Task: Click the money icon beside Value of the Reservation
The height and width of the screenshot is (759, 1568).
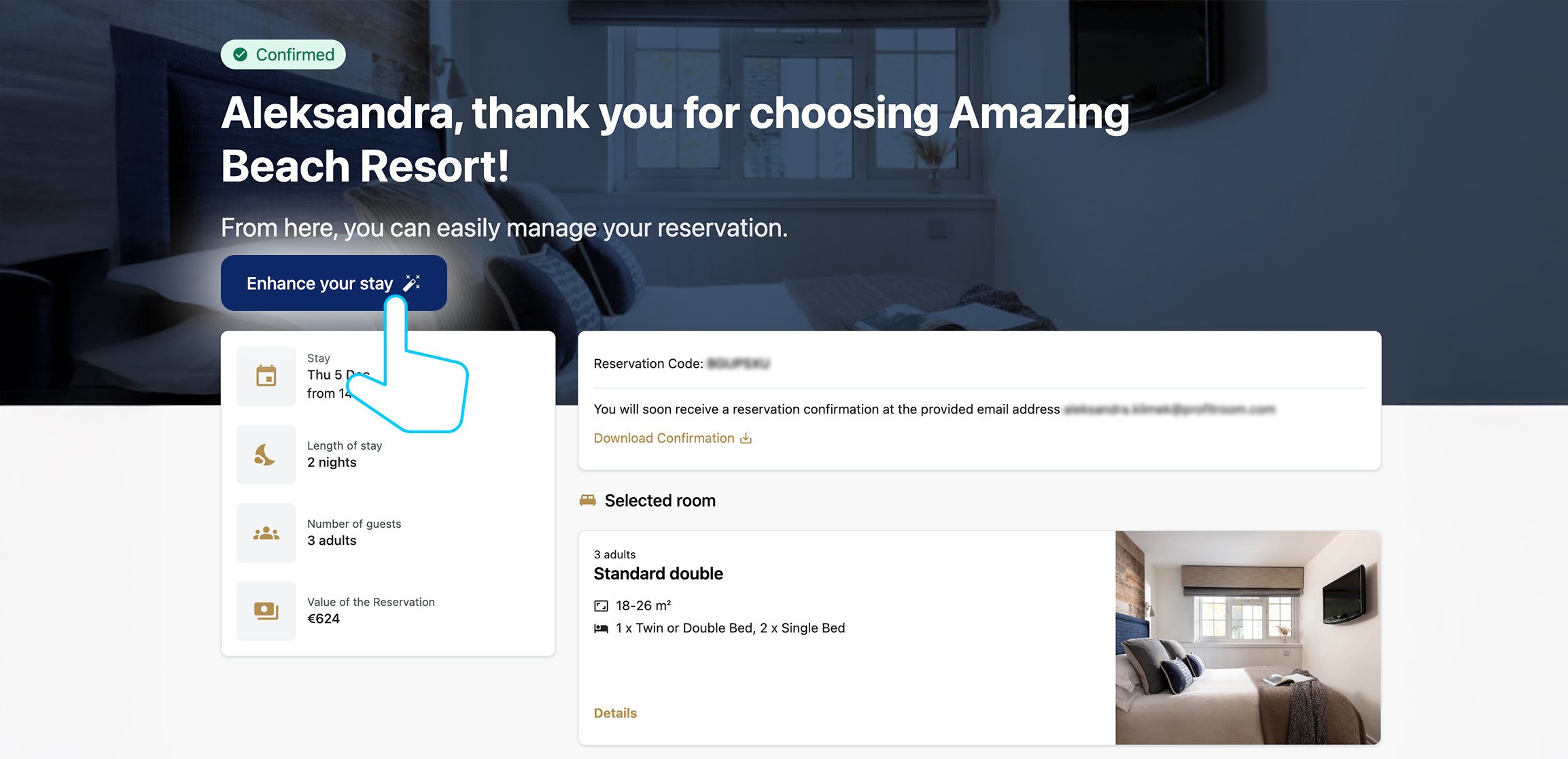Action: click(266, 611)
